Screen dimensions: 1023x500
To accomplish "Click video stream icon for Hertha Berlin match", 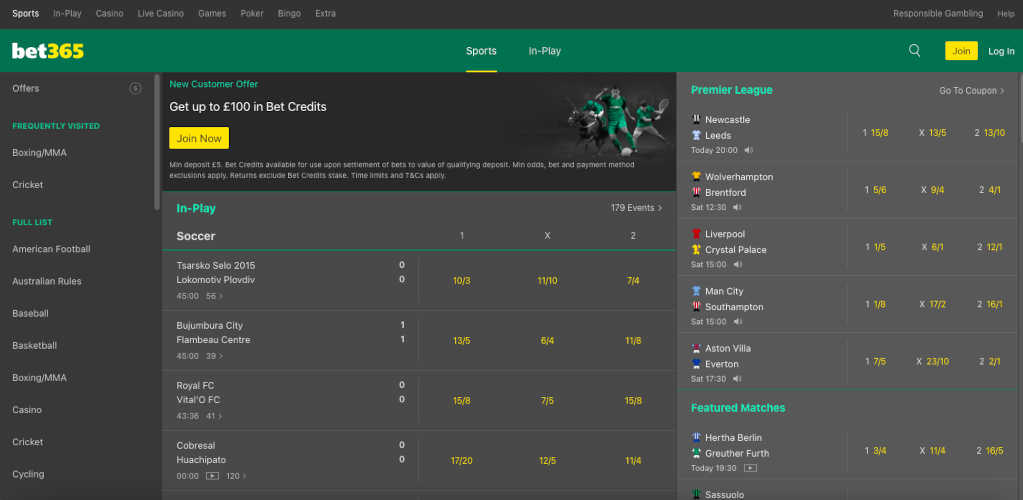I will click(x=750, y=468).
